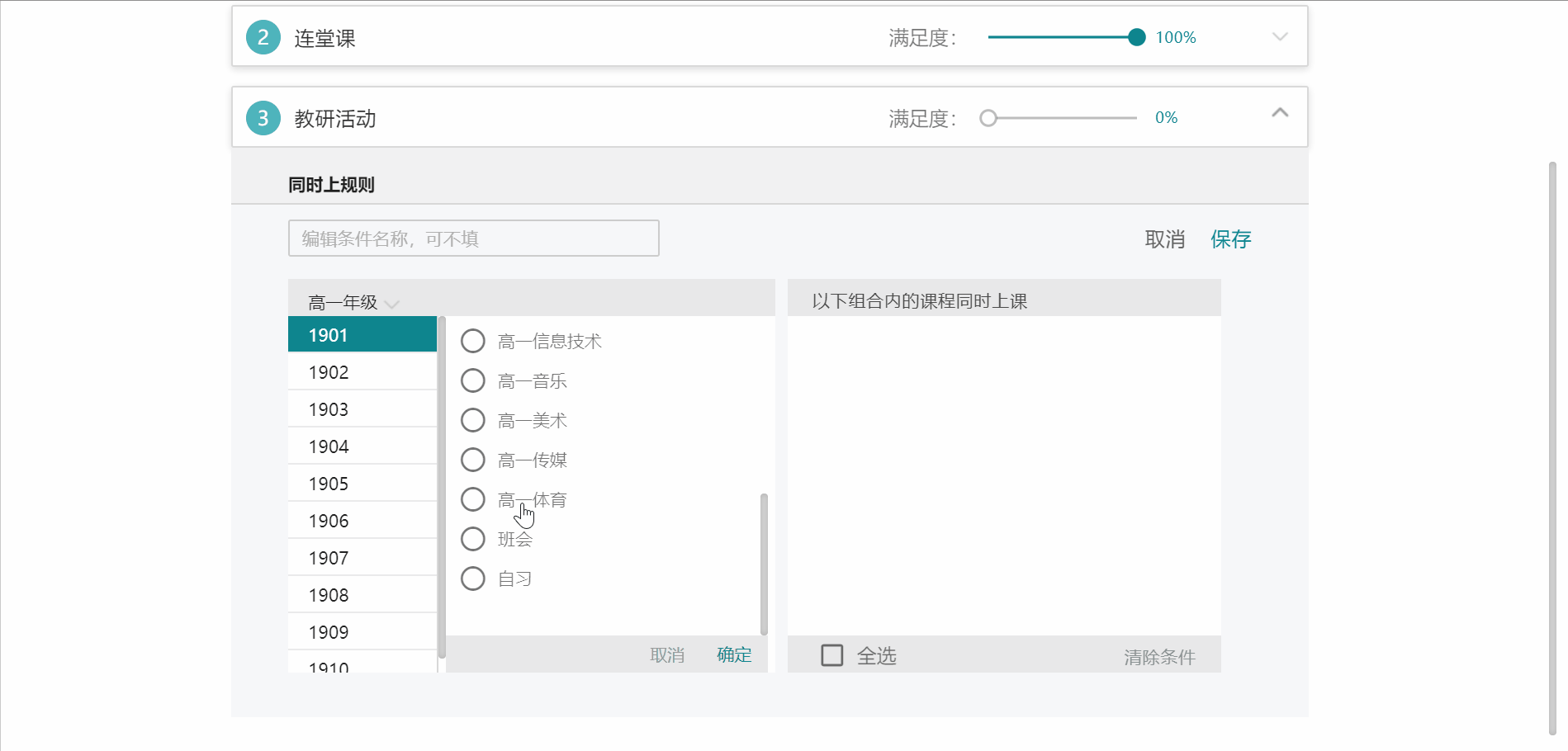
Task: Expand the 连堂课 section chevron
Action: tap(1280, 37)
